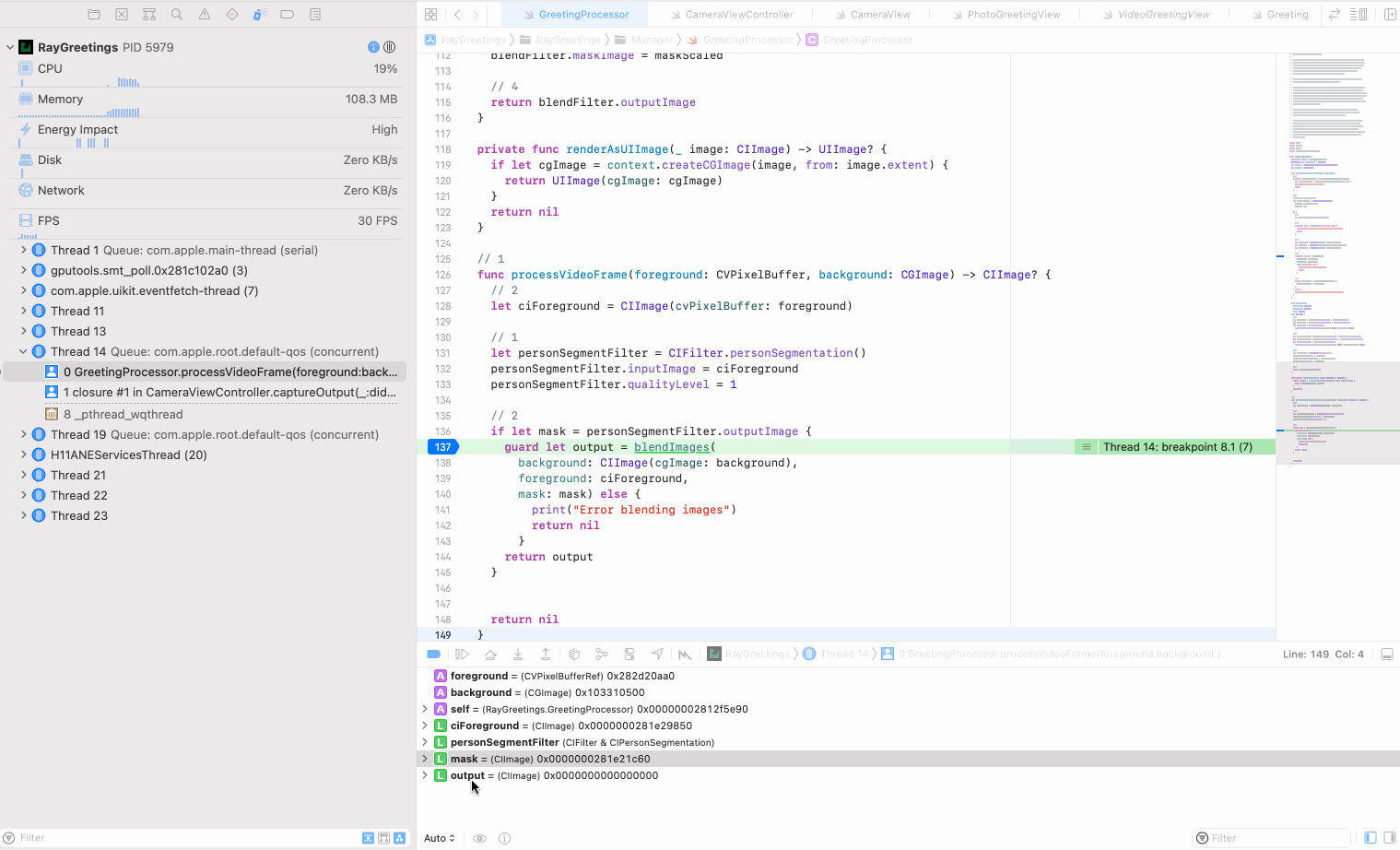
Task: Open the Debug View Hierarchy
Action: pos(574,655)
